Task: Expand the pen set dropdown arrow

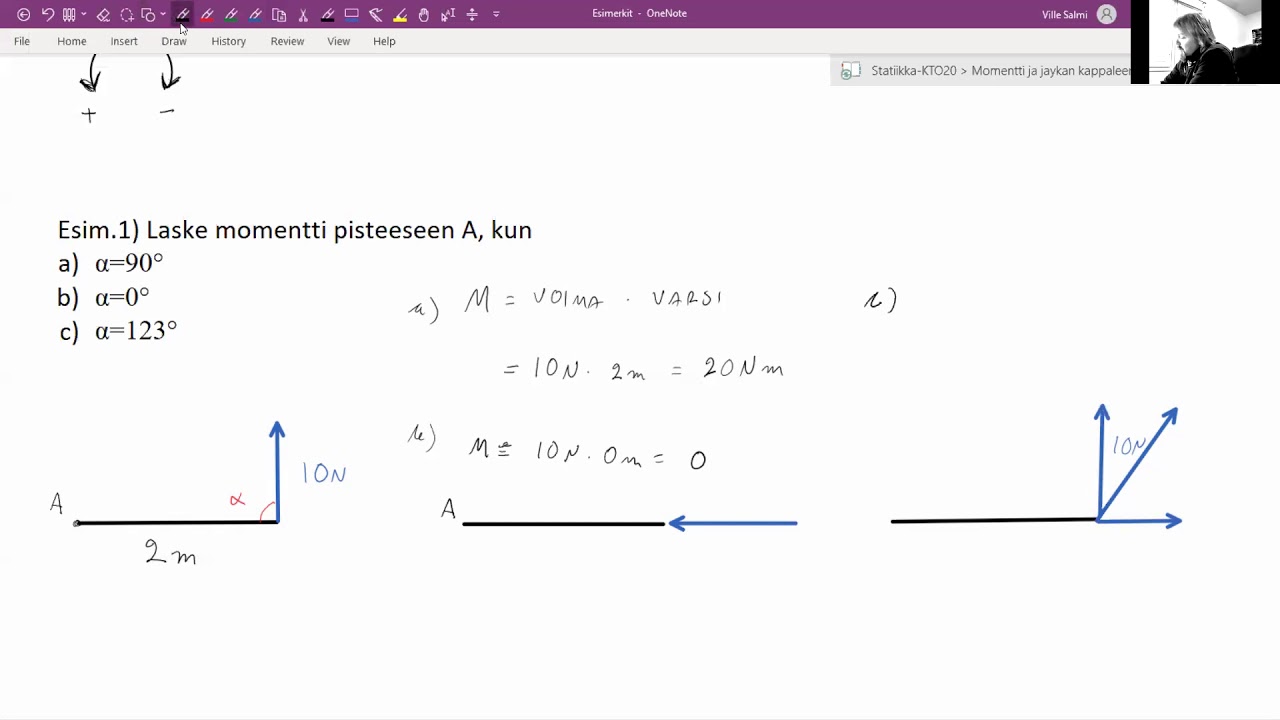Action: click(x=83, y=14)
